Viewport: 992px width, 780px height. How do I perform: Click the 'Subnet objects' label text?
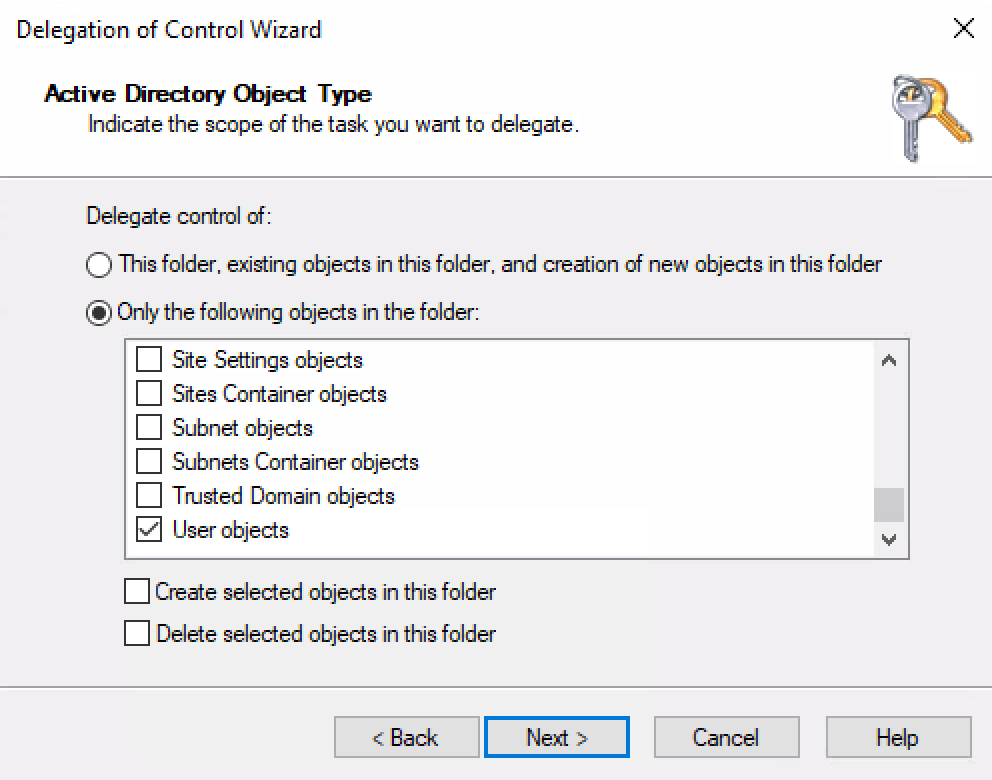pos(242,428)
